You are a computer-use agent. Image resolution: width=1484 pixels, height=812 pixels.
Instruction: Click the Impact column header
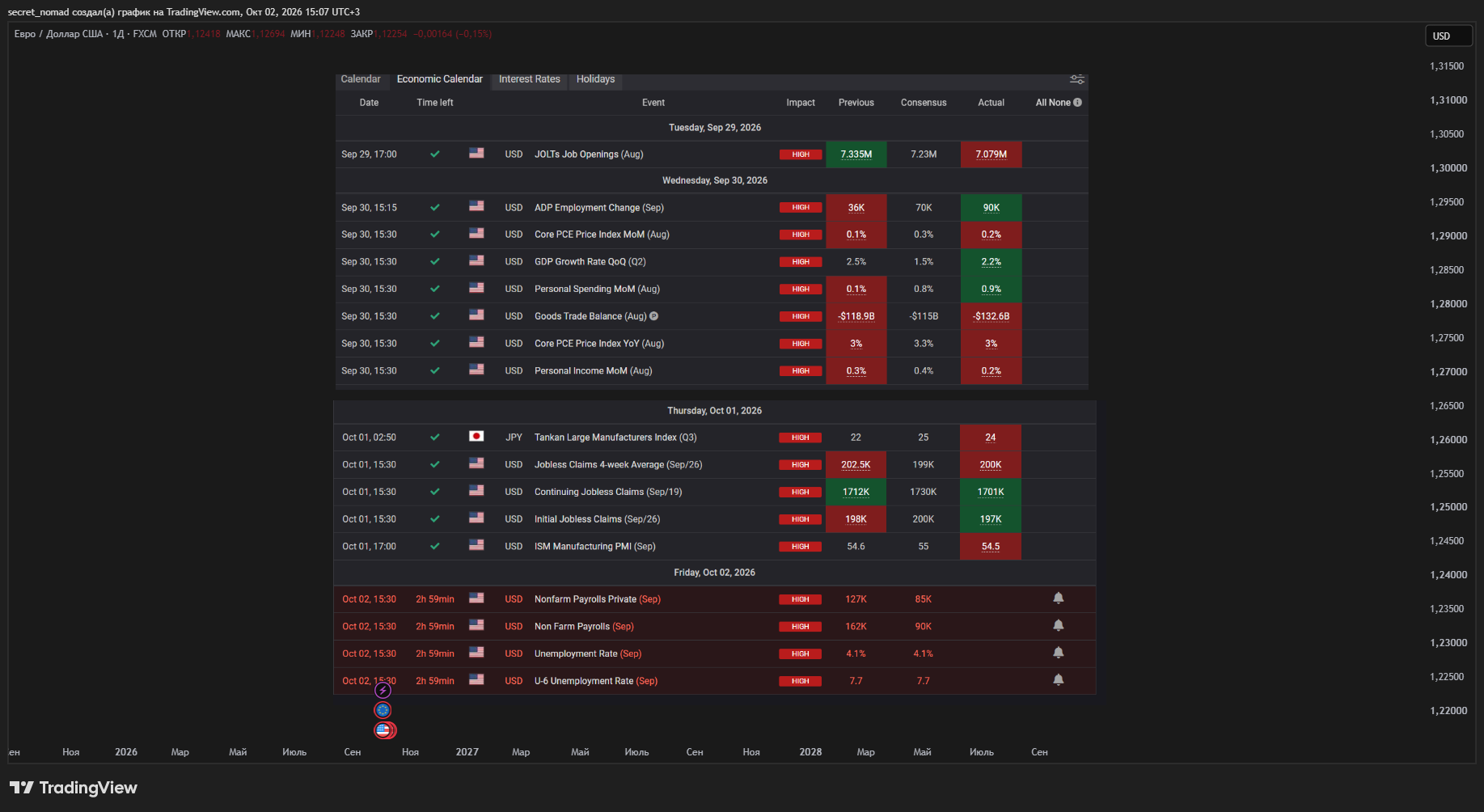801,103
